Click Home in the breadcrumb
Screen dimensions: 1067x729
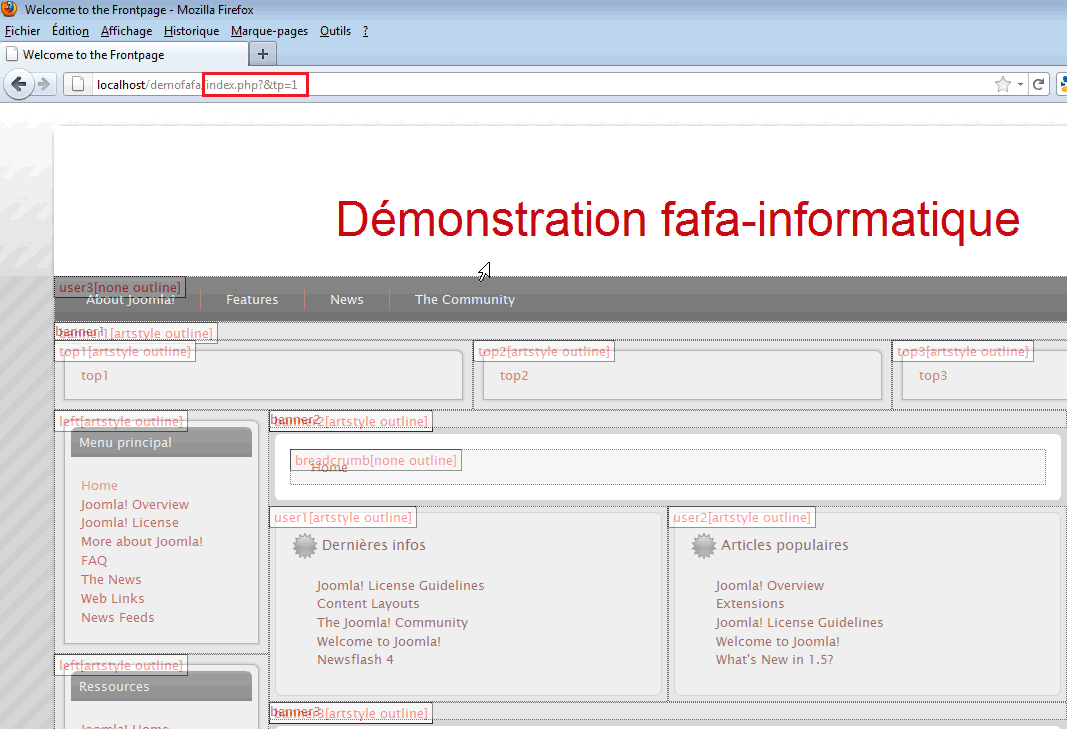tap(329, 468)
